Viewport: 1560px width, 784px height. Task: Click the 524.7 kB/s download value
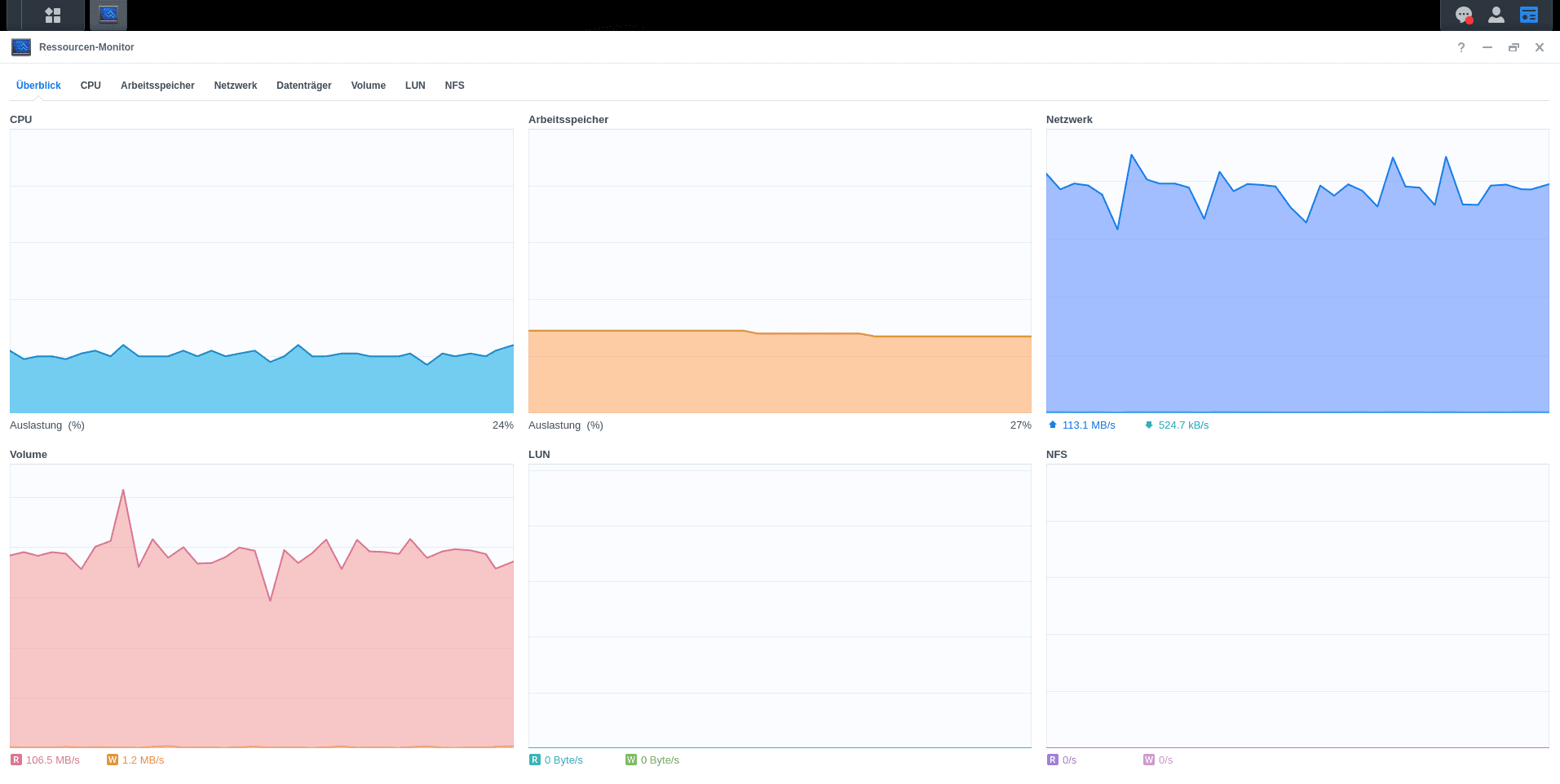click(x=1183, y=425)
